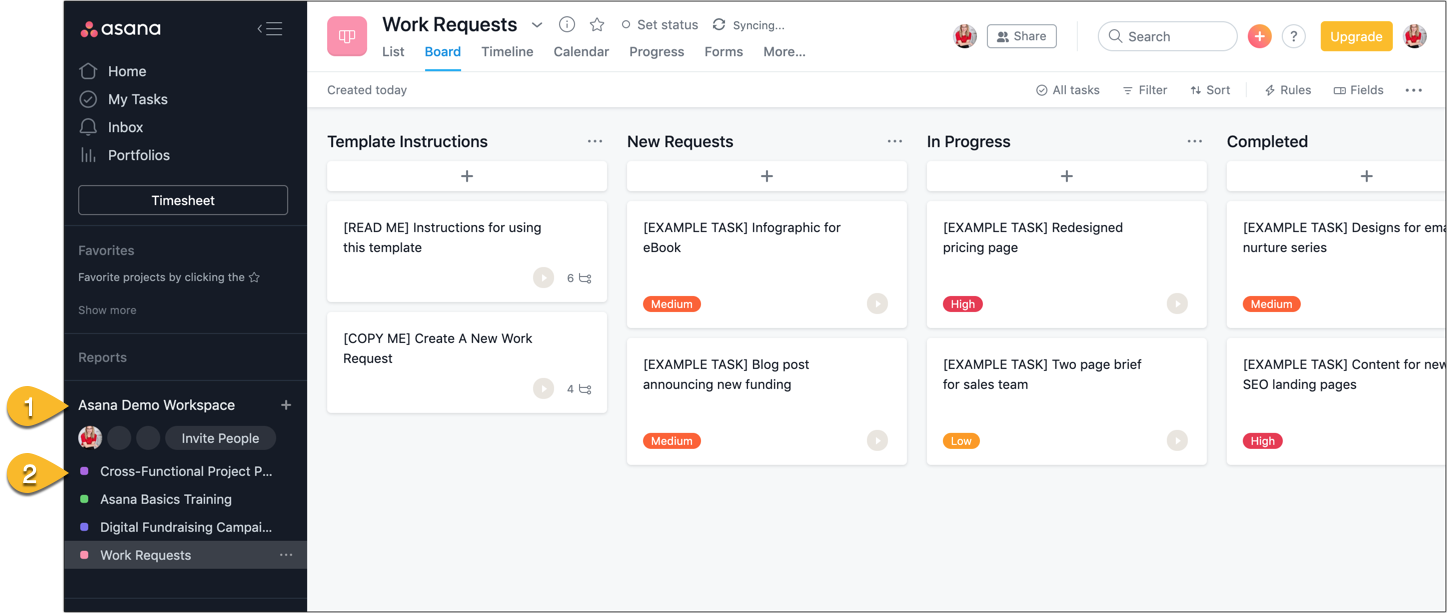The height and width of the screenshot is (613, 1447).
Task: Open Rules
Action: [1287, 90]
